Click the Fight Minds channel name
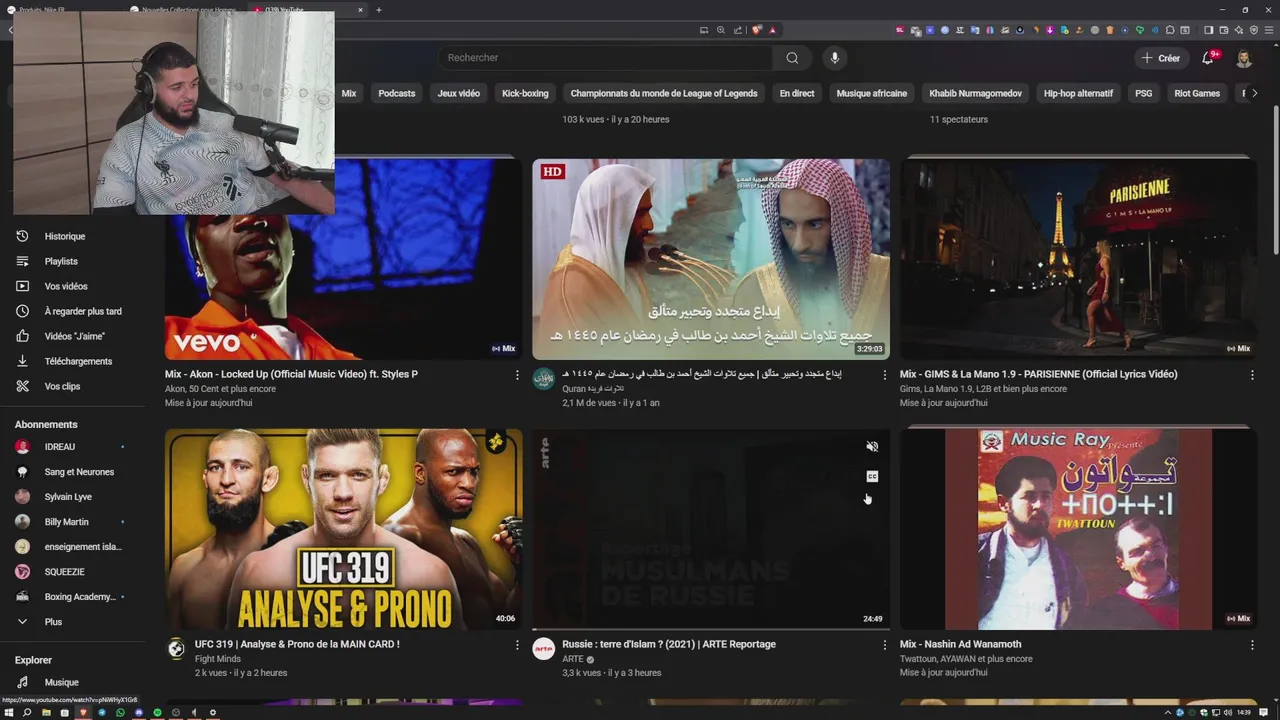The height and width of the screenshot is (720, 1280). point(218,659)
